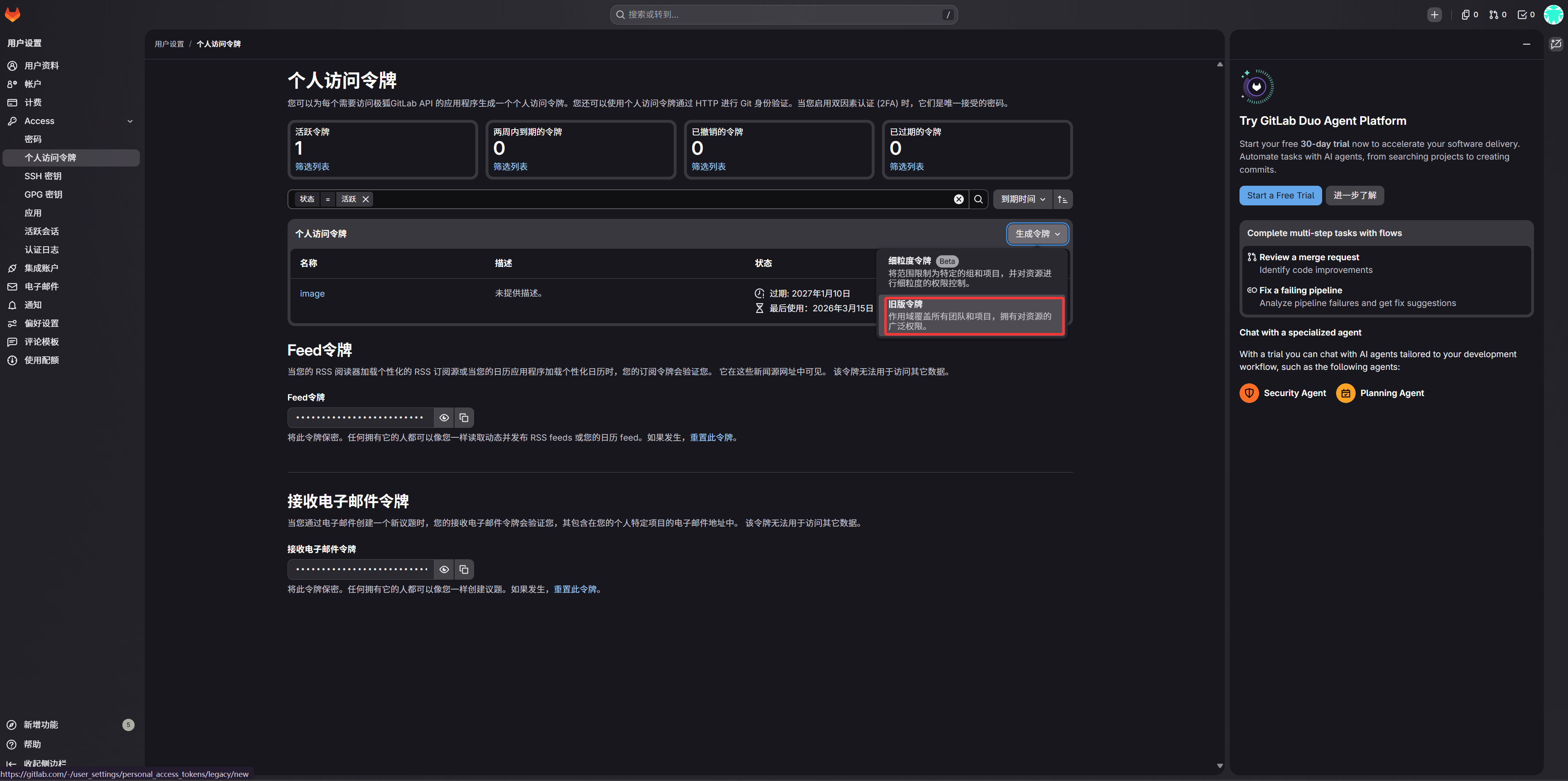The height and width of the screenshot is (781, 1568).
Task: Click Start a Free Trial button
Action: [x=1280, y=196]
